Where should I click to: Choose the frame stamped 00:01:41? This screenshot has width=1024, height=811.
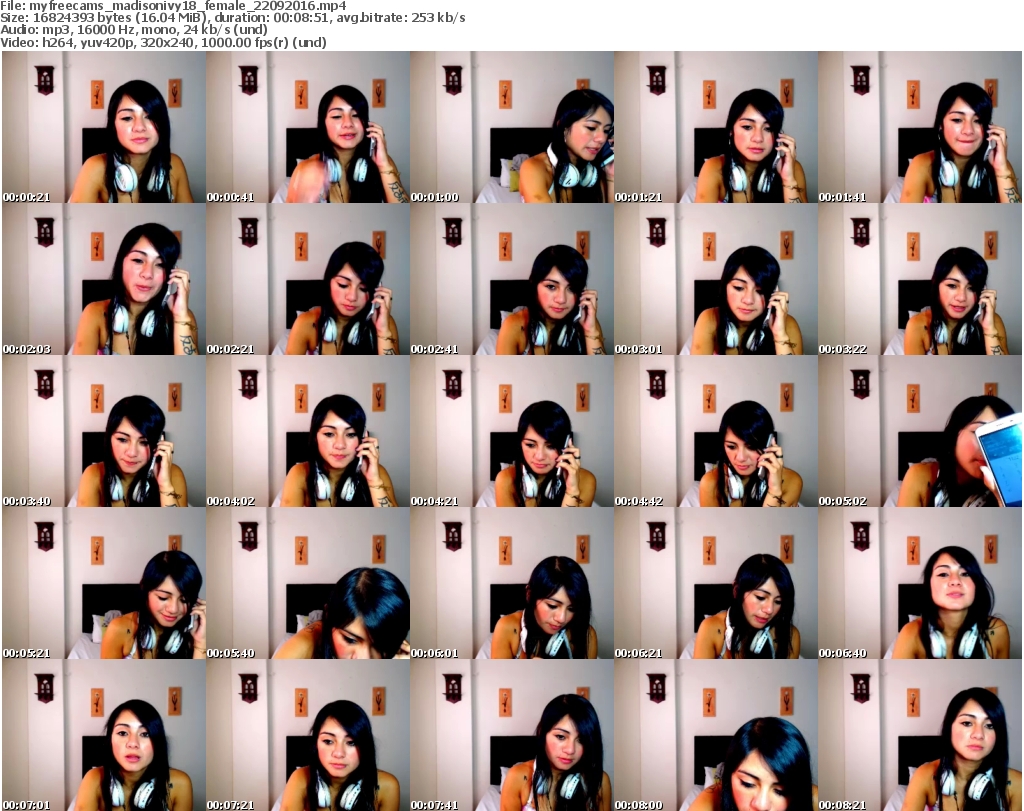point(920,127)
